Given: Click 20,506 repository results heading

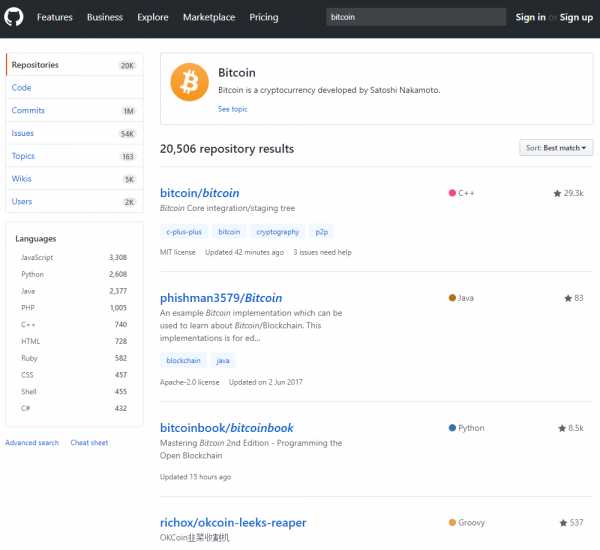Looking at the screenshot, I should pyautogui.click(x=227, y=149).
